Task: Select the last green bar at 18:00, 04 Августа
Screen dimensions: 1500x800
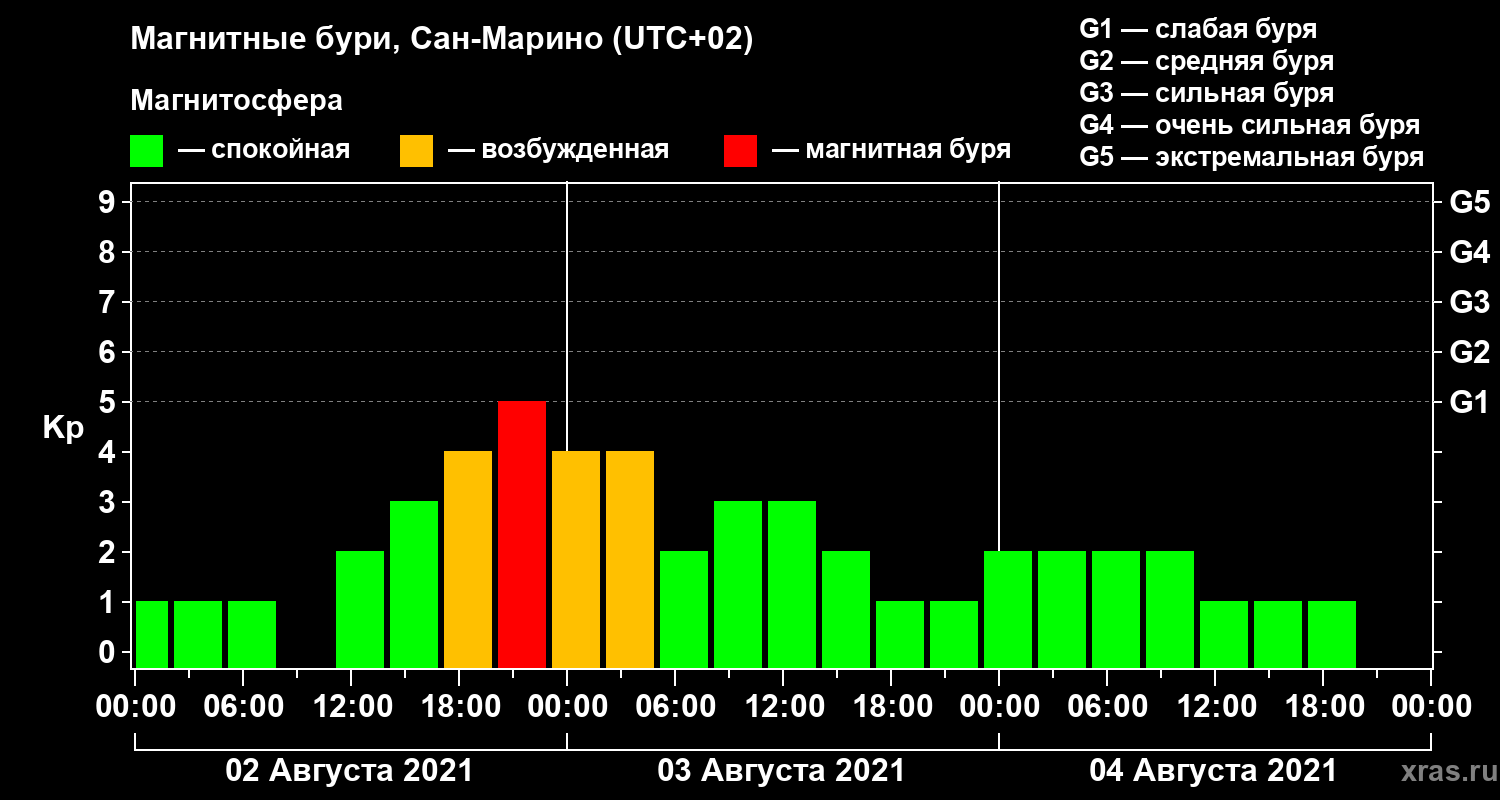Action: 1332,634
